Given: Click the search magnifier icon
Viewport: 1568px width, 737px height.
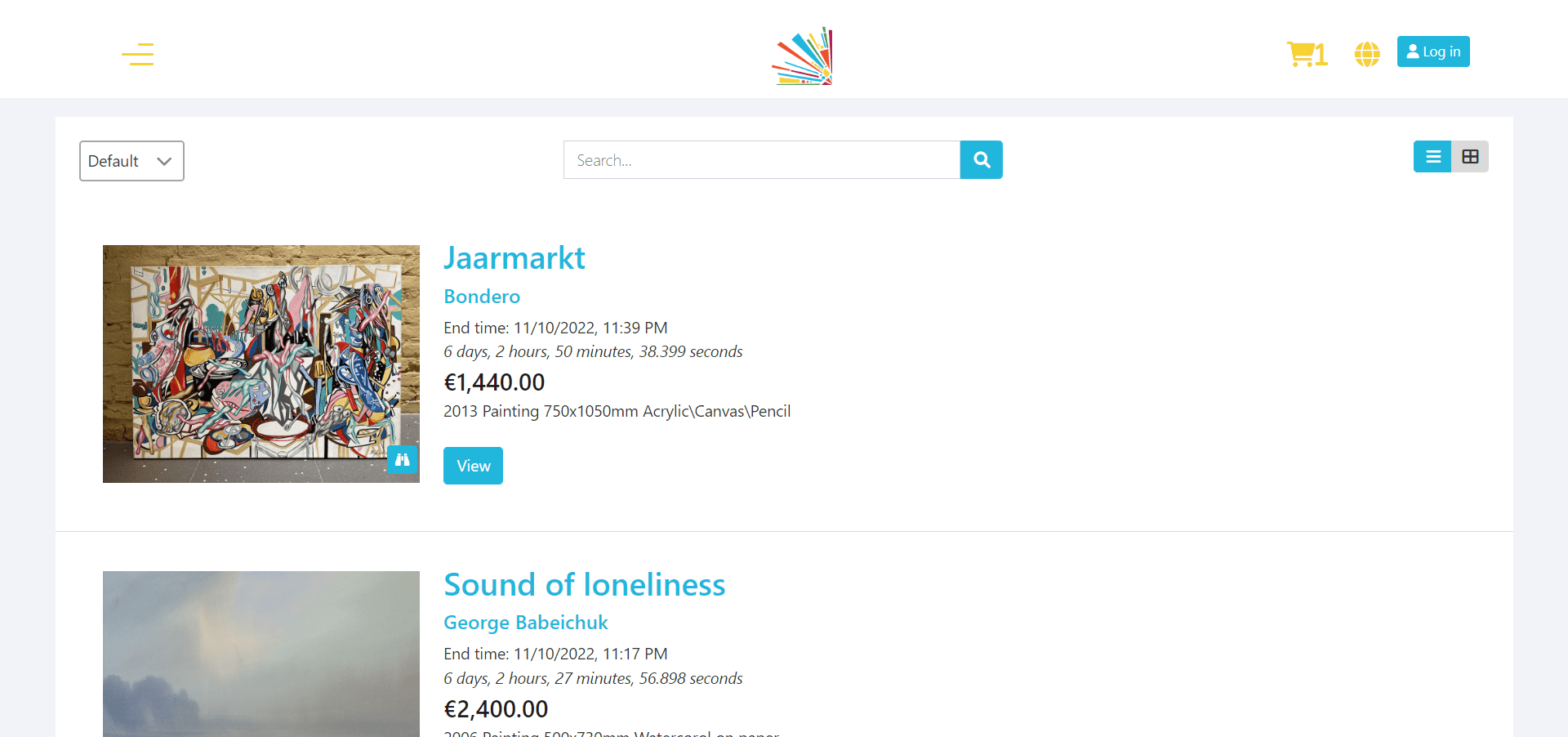Looking at the screenshot, I should tap(981, 159).
